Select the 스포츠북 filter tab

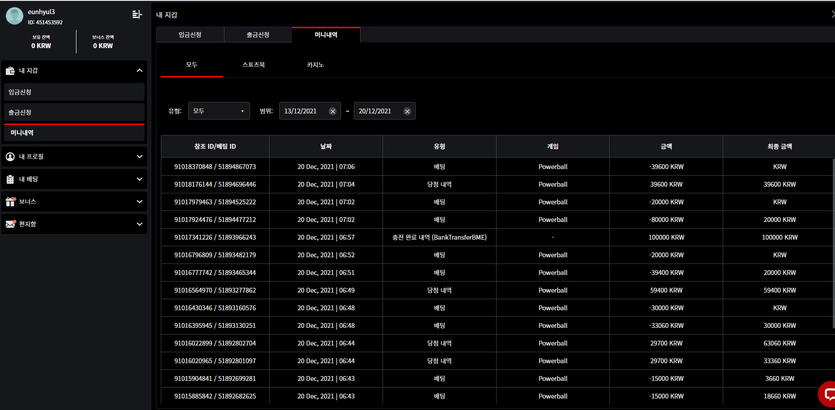(x=253, y=65)
